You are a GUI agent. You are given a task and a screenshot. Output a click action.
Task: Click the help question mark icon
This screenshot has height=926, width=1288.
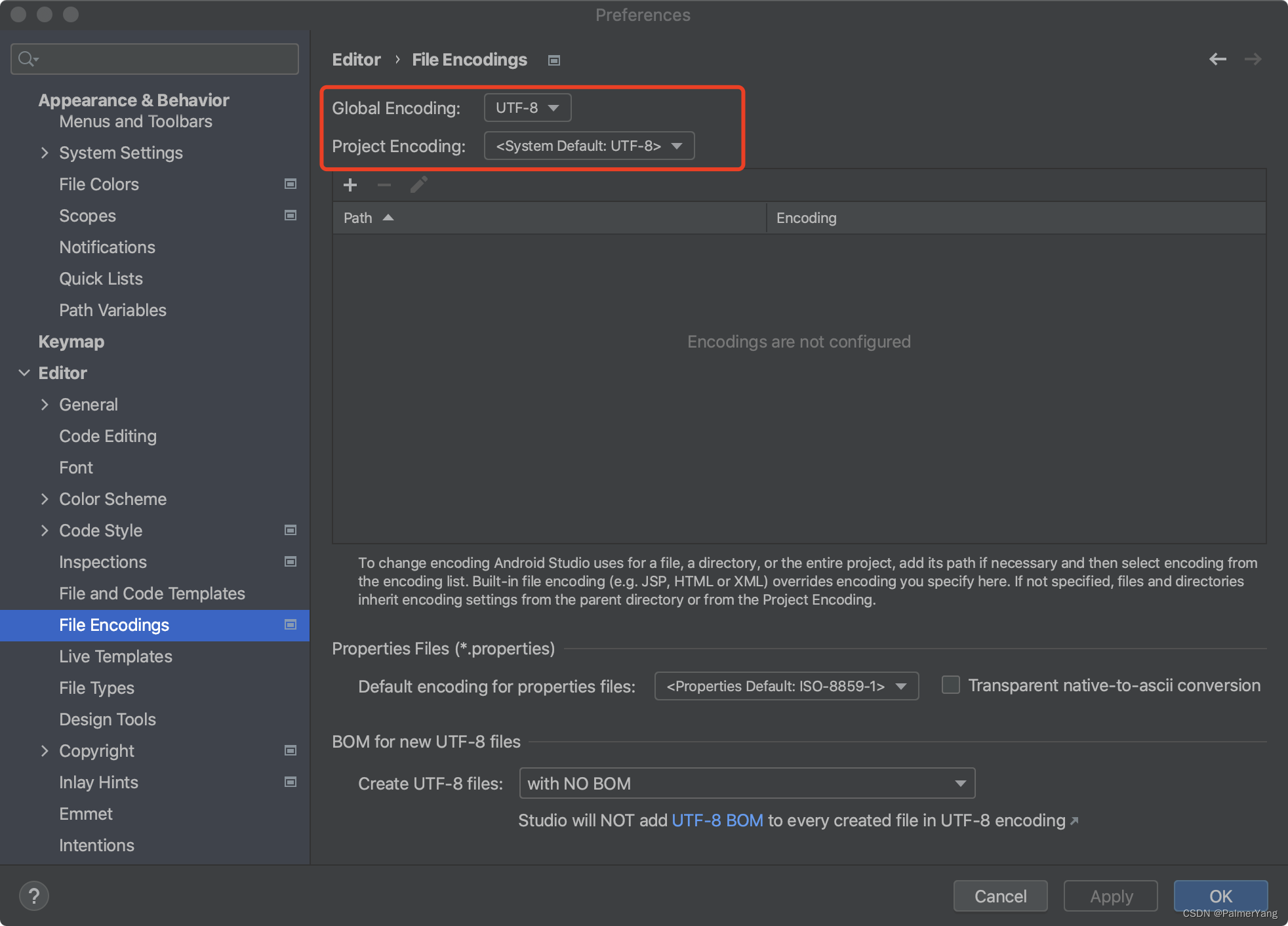(34, 896)
